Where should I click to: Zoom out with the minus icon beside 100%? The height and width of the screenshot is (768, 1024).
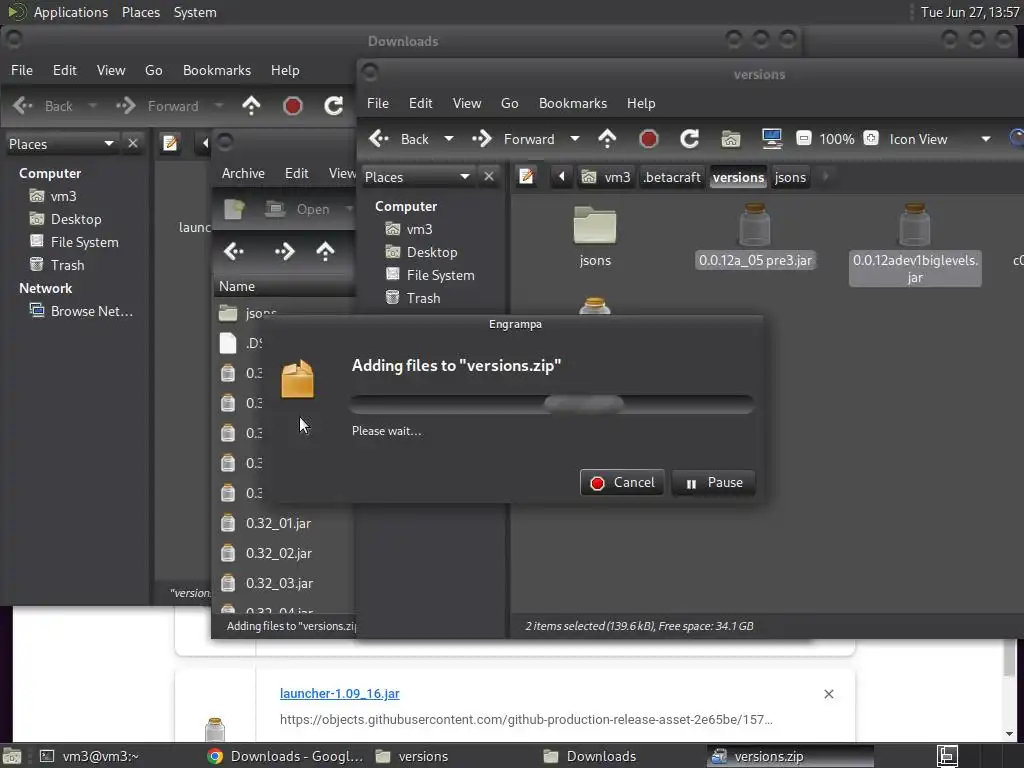(x=804, y=138)
